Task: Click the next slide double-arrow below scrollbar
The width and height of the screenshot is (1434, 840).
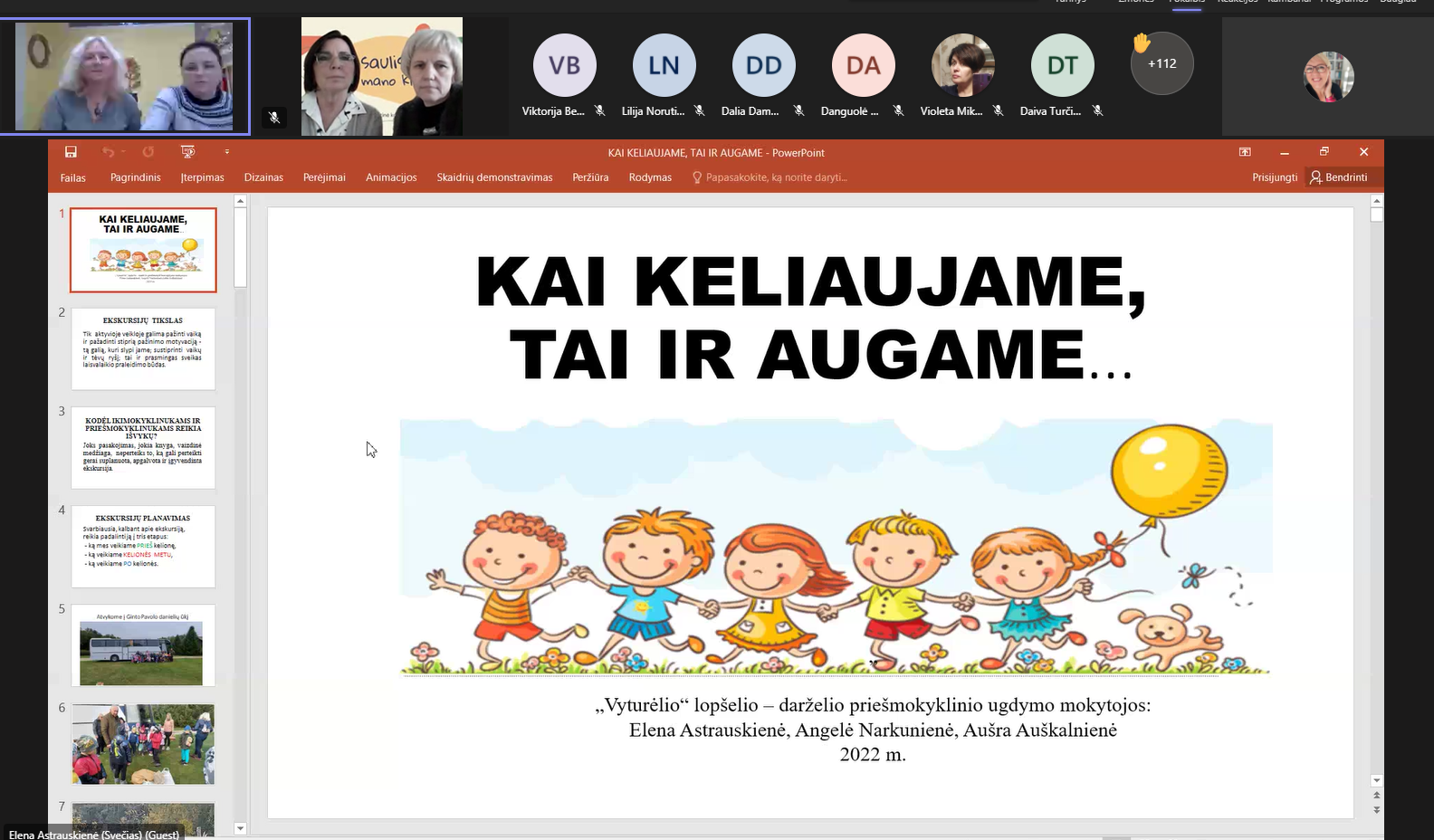Action: 1376,810
